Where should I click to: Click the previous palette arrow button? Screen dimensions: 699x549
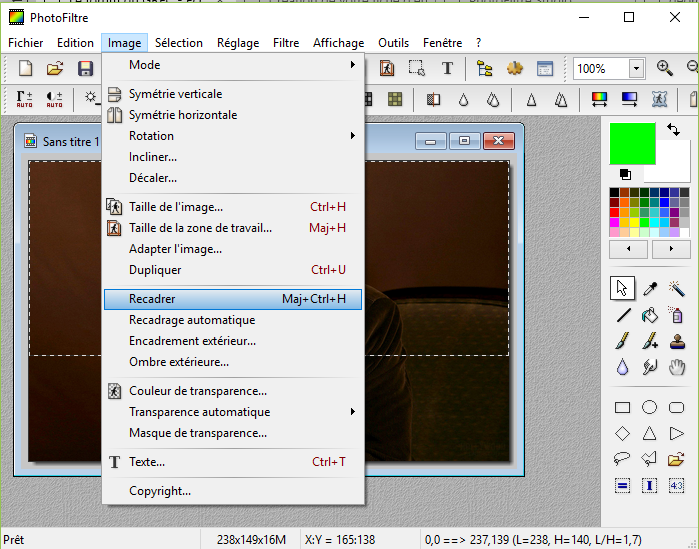[x=629, y=249]
